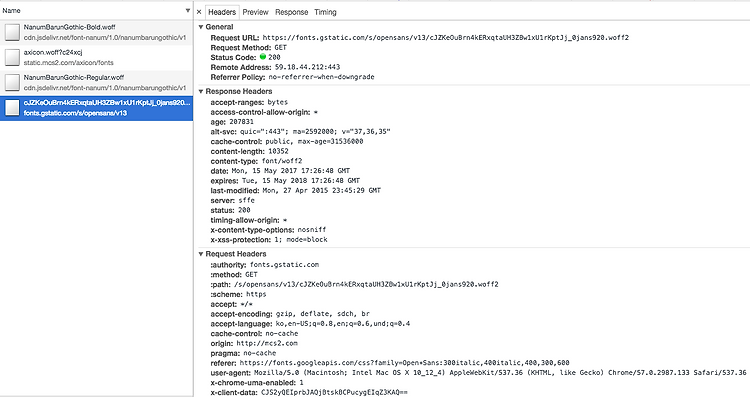Open the Response tab
Image resolution: width=750 pixels, height=397 pixels.
tap(291, 12)
